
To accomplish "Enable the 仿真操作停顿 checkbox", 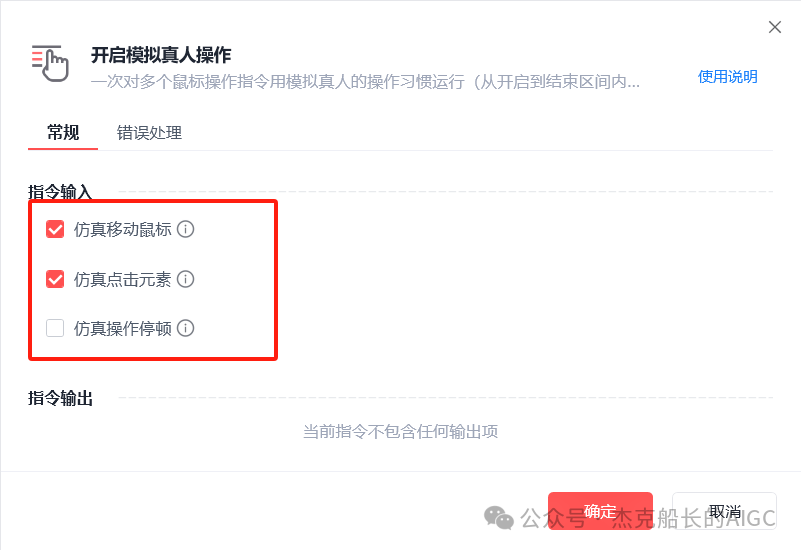I will click(55, 328).
